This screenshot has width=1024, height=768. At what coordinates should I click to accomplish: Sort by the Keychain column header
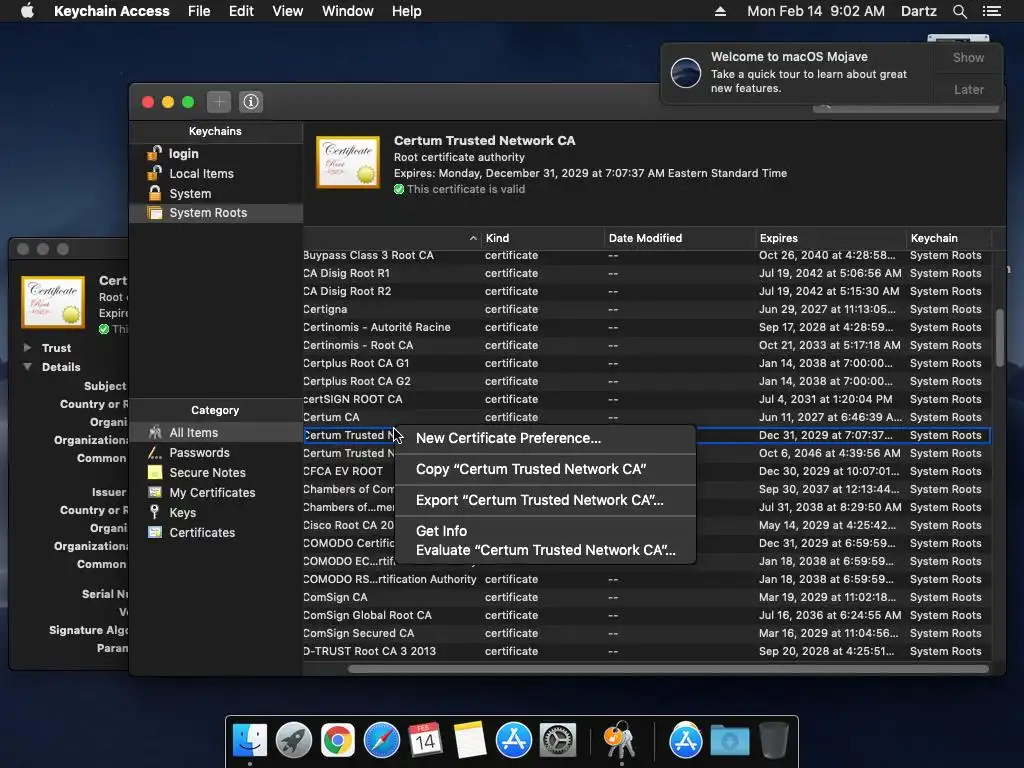click(949, 238)
